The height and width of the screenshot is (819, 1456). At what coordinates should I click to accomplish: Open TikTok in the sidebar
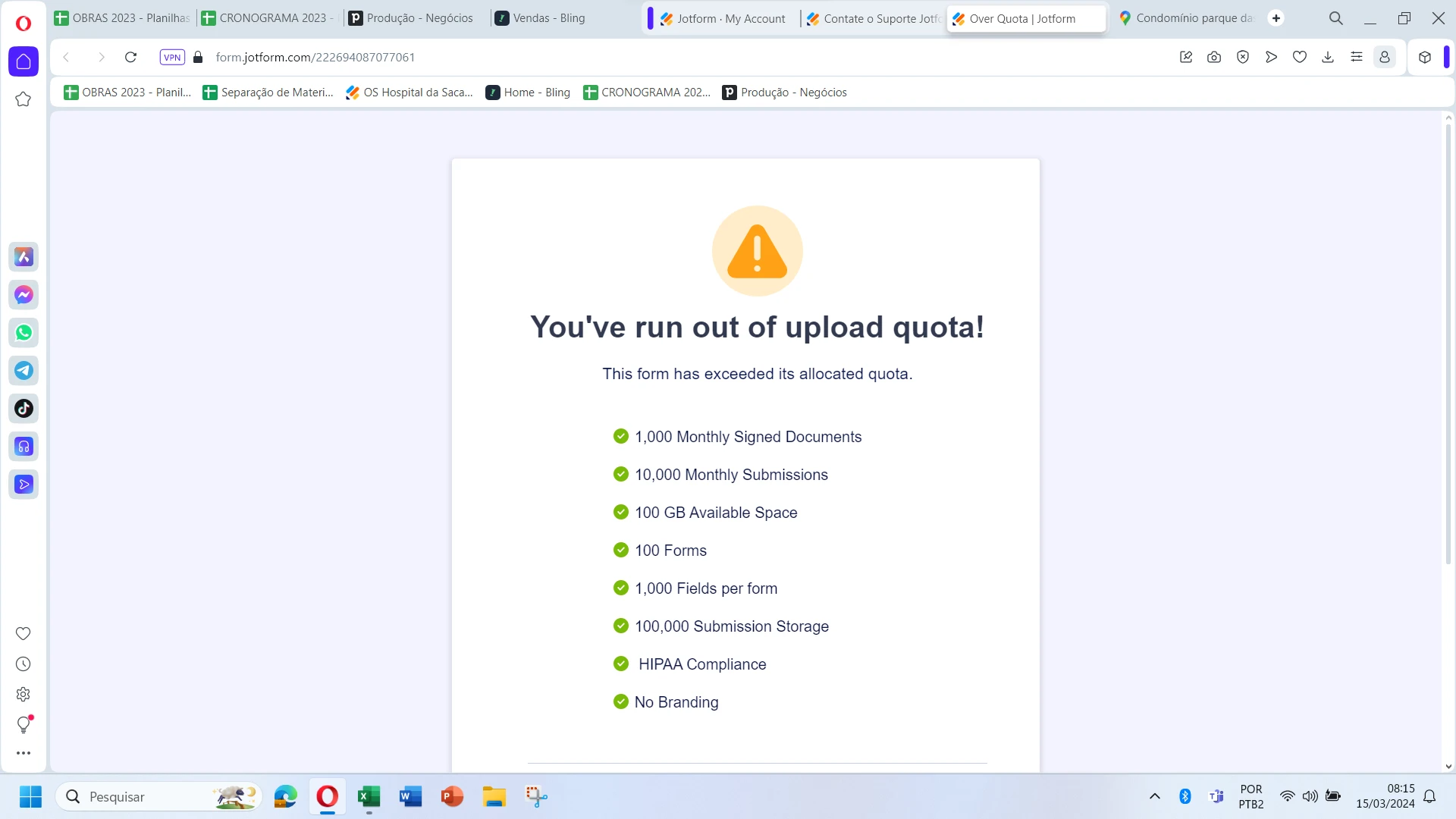(x=24, y=409)
